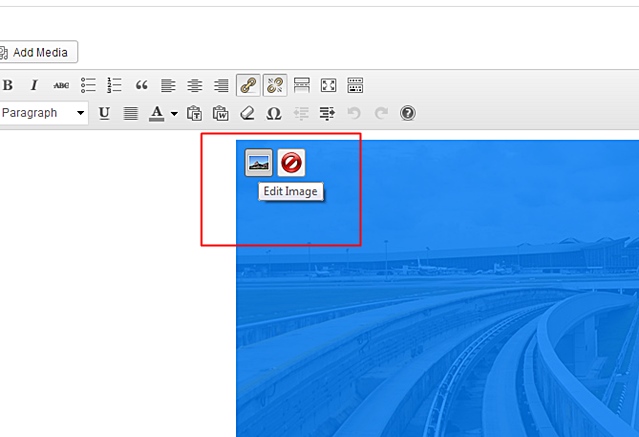The width and height of the screenshot is (639, 437).
Task: Open the special character (Omega) picker
Action: 274,113
